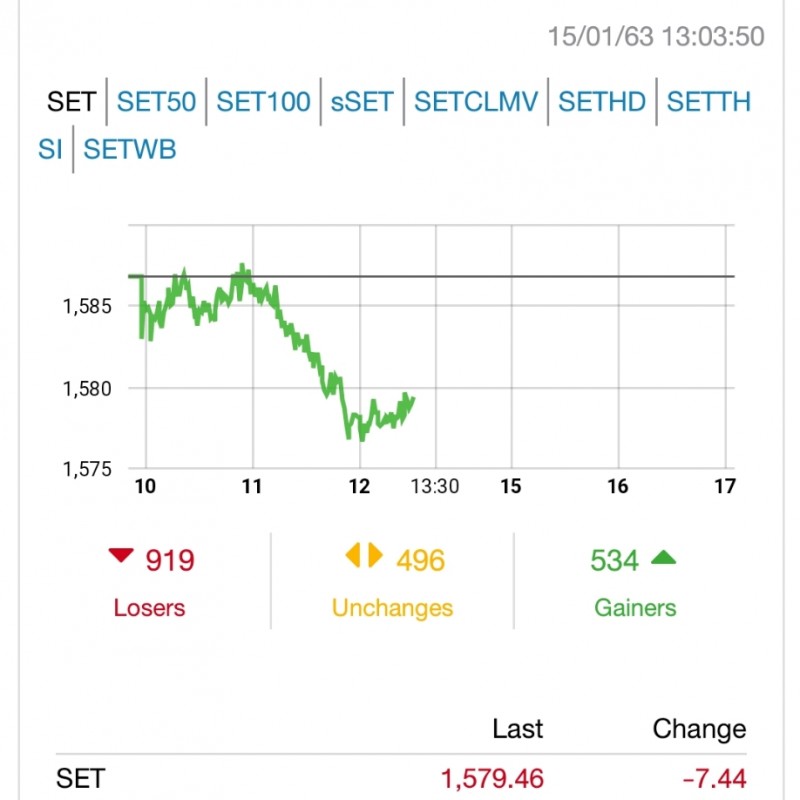
Task: Click the 919 Losers count
Action: (170, 561)
